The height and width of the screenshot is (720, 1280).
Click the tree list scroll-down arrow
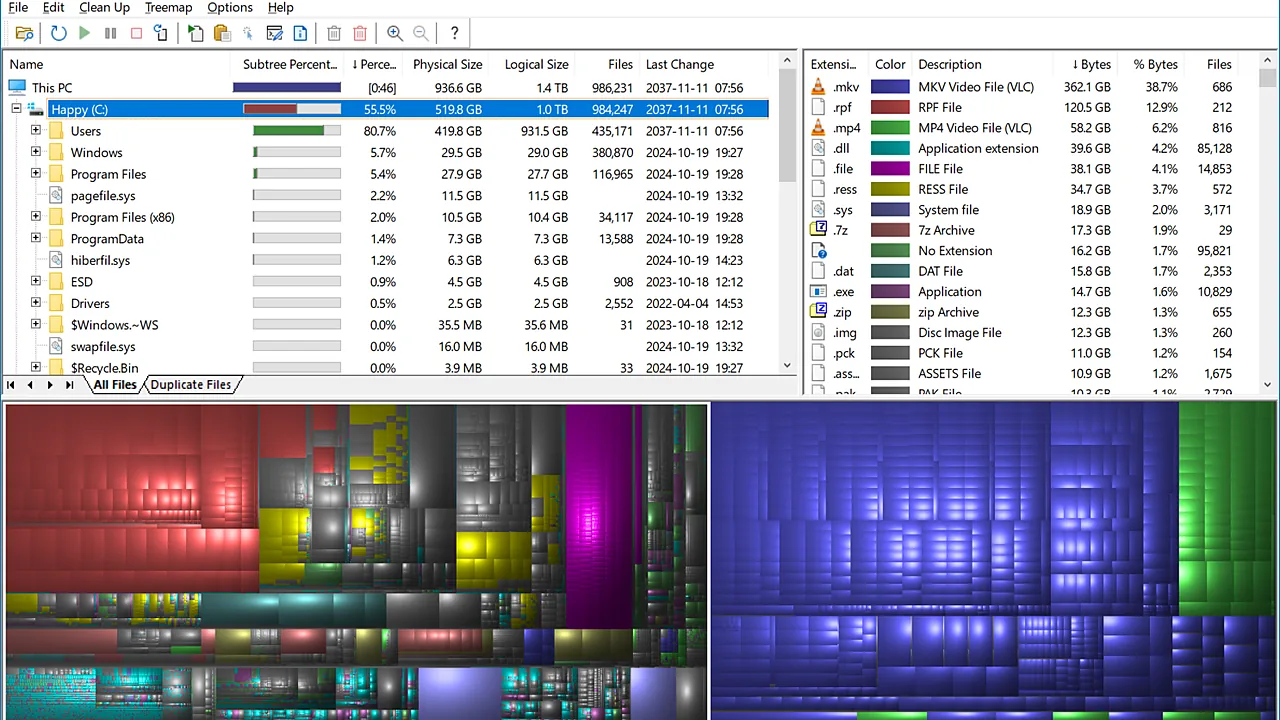787,366
